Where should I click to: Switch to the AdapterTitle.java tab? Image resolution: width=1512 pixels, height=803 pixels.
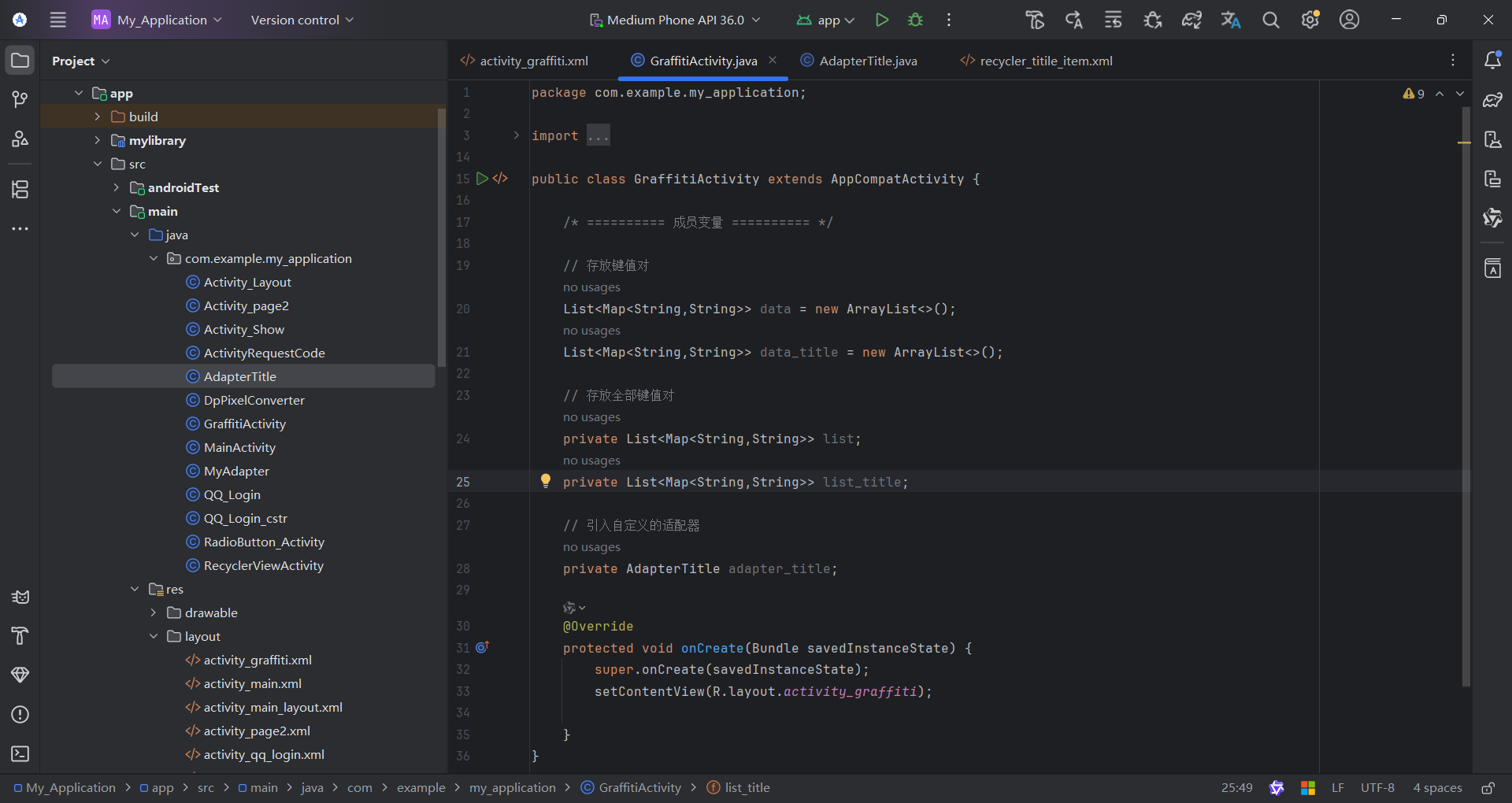(867, 61)
